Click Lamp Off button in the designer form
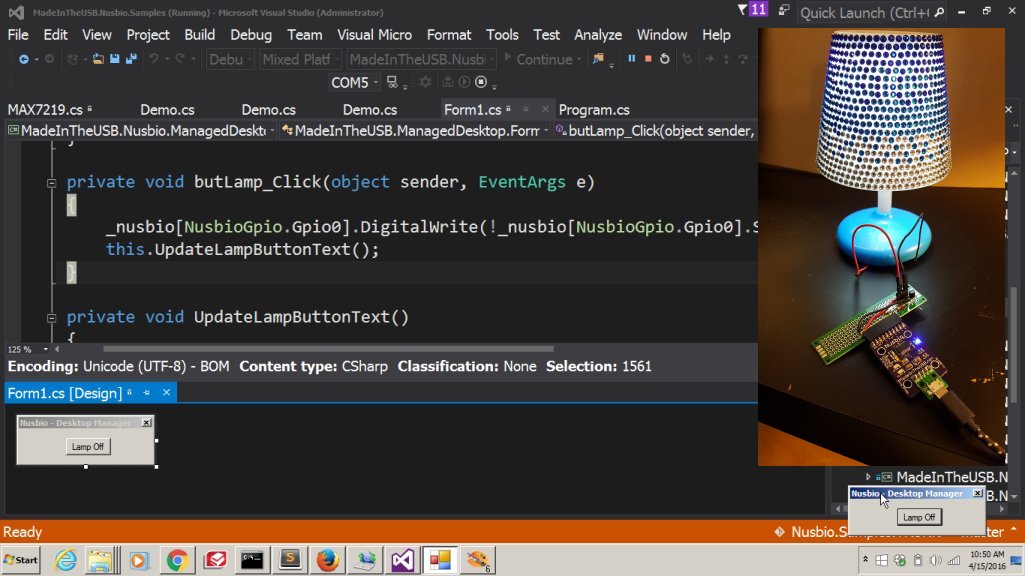This screenshot has width=1025, height=576. [88, 447]
